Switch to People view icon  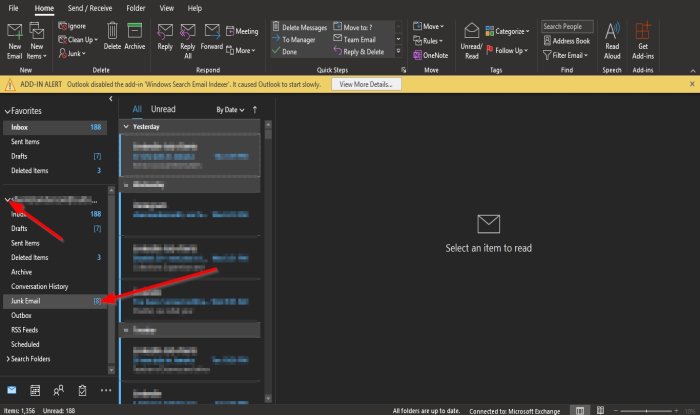[58, 391]
